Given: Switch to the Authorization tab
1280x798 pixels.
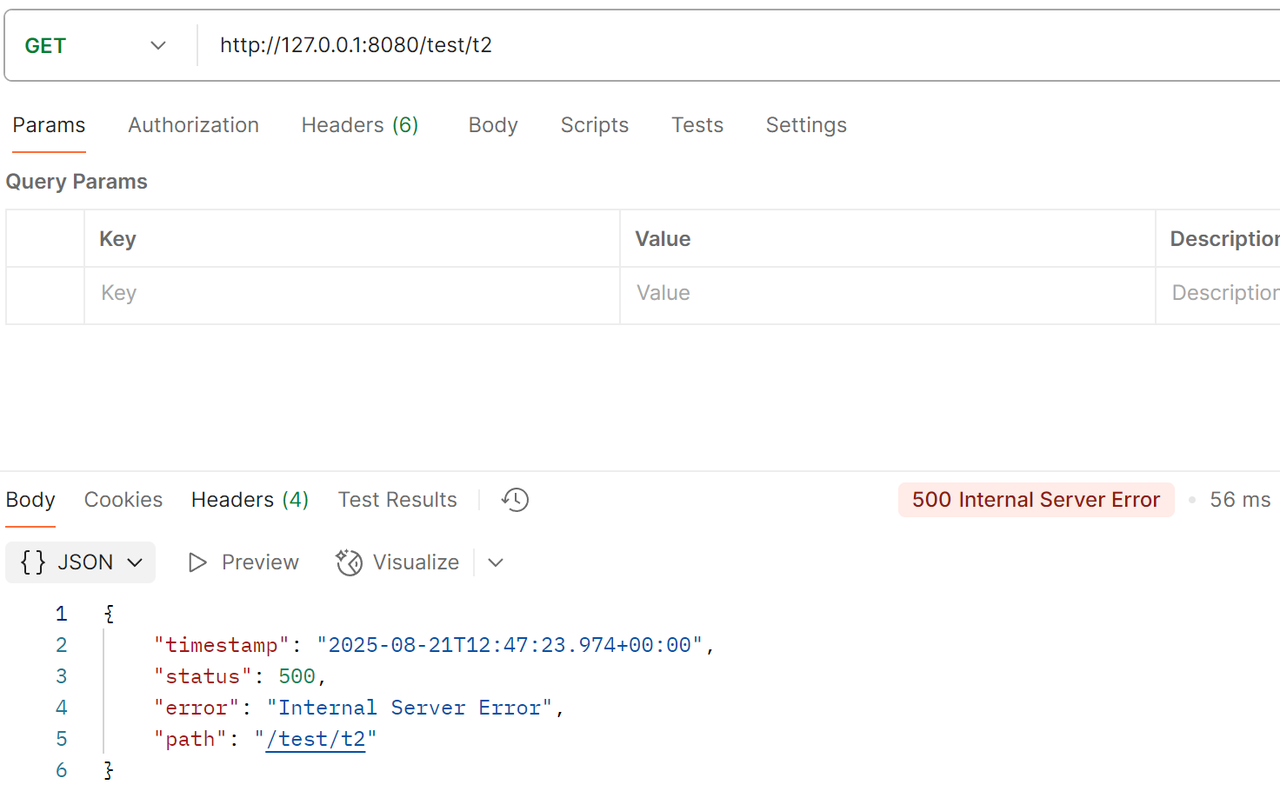Looking at the screenshot, I should (x=193, y=125).
